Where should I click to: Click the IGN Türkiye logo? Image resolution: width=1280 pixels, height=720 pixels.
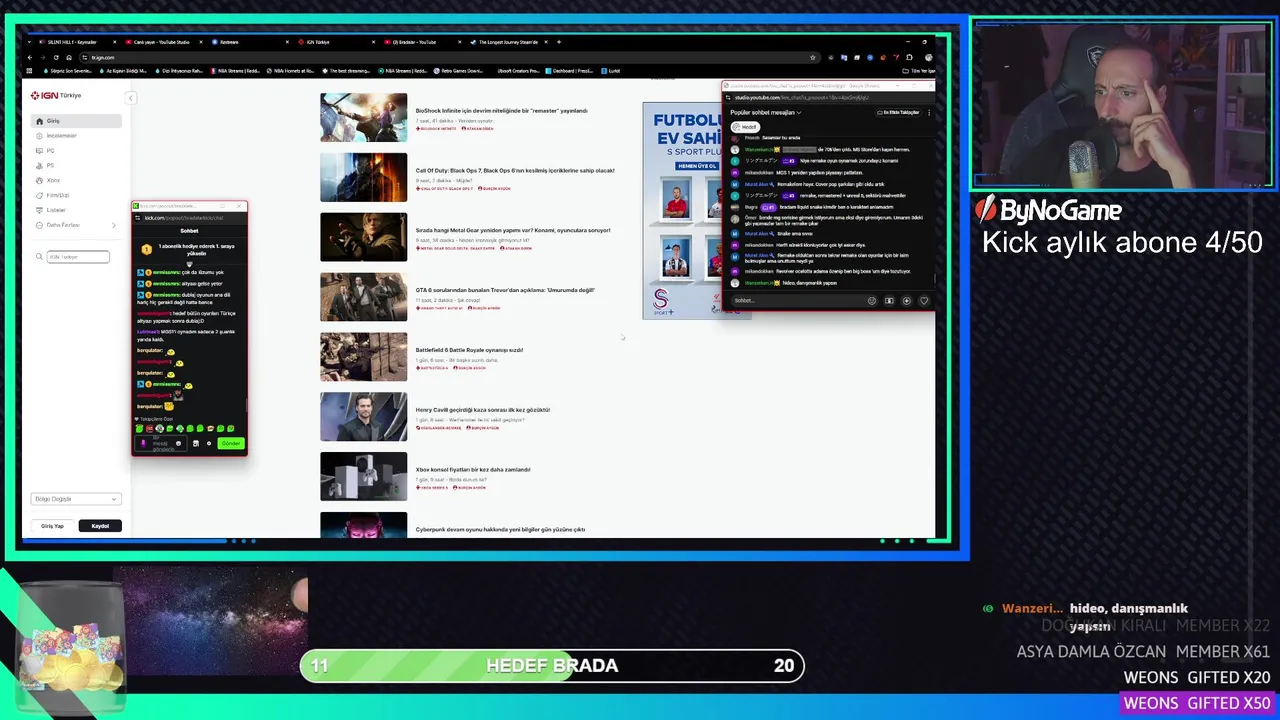[56, 95]
